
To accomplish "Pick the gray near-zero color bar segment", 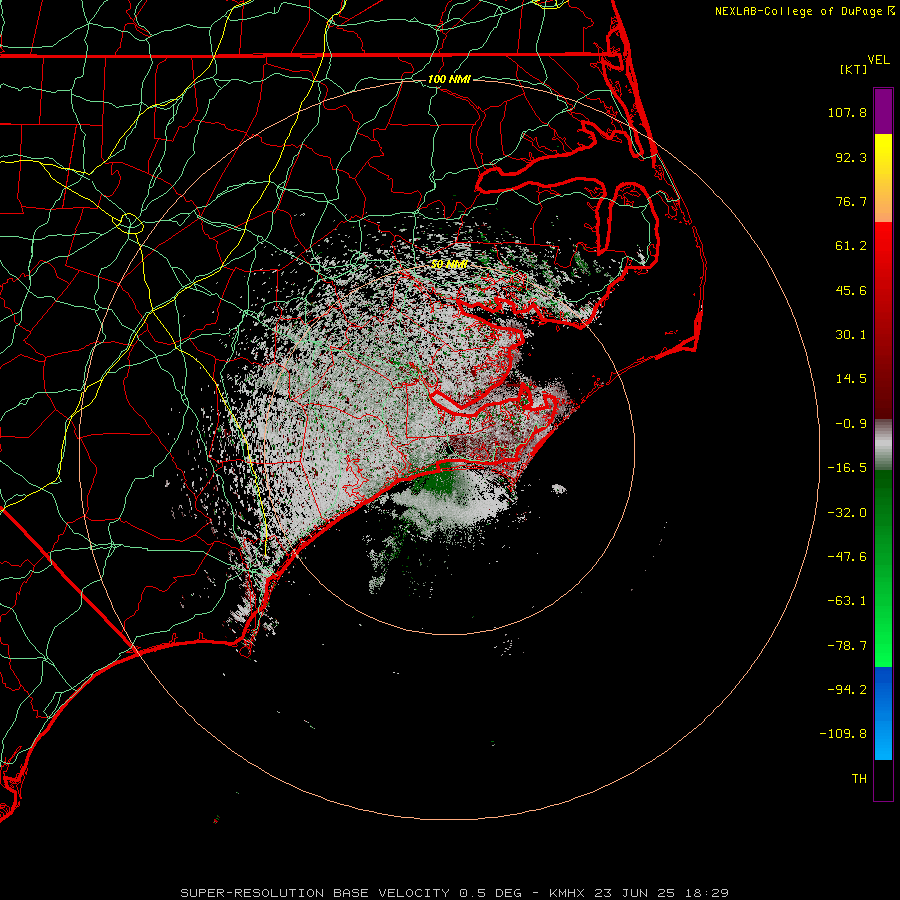I will click(x=883, y=445).
